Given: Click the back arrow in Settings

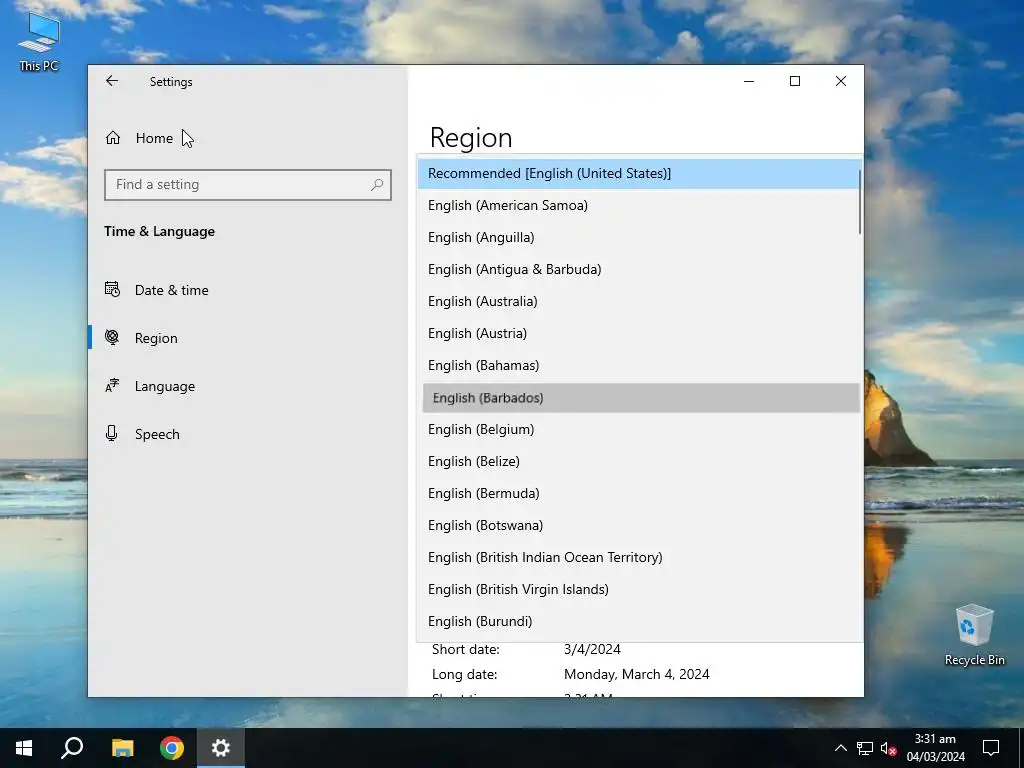Looking at the screenshot, I should click(112, 81).
